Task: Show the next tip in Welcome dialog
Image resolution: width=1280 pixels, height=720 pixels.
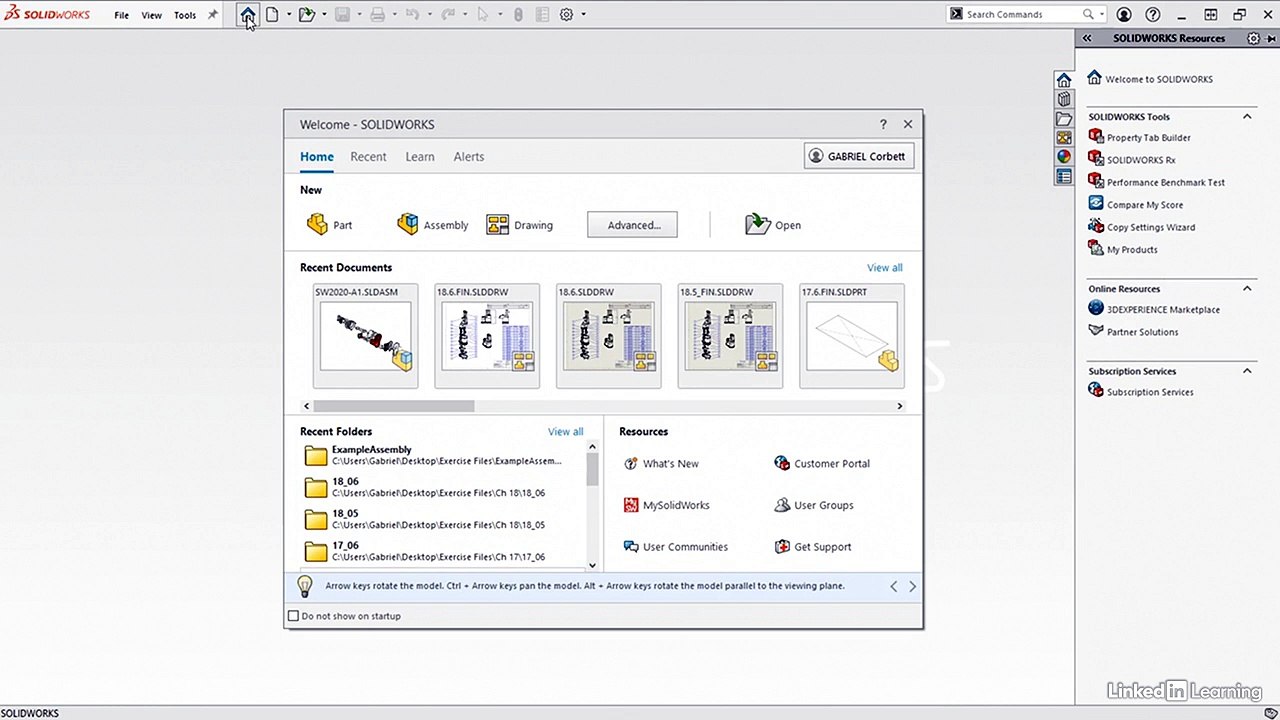Action: tap(912, 587)
